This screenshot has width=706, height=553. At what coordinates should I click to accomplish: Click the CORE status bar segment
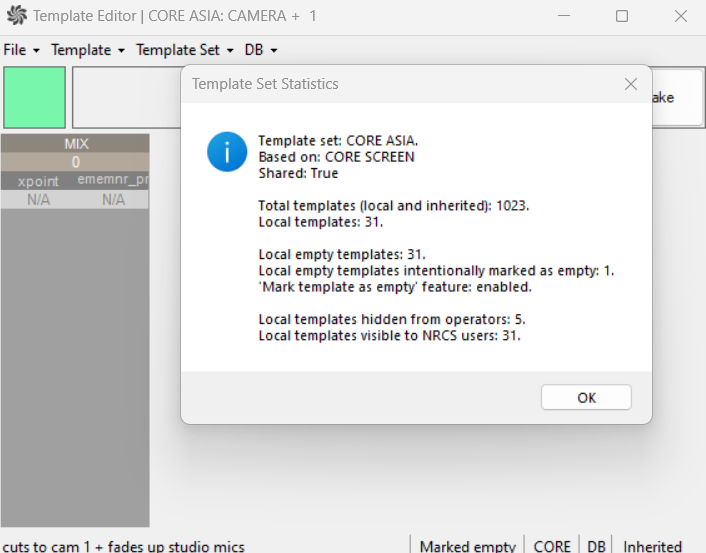pos(552,546)
